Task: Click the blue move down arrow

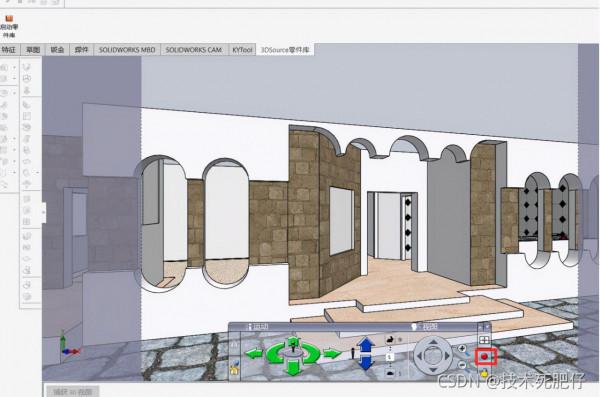Action: click(366, 363)
